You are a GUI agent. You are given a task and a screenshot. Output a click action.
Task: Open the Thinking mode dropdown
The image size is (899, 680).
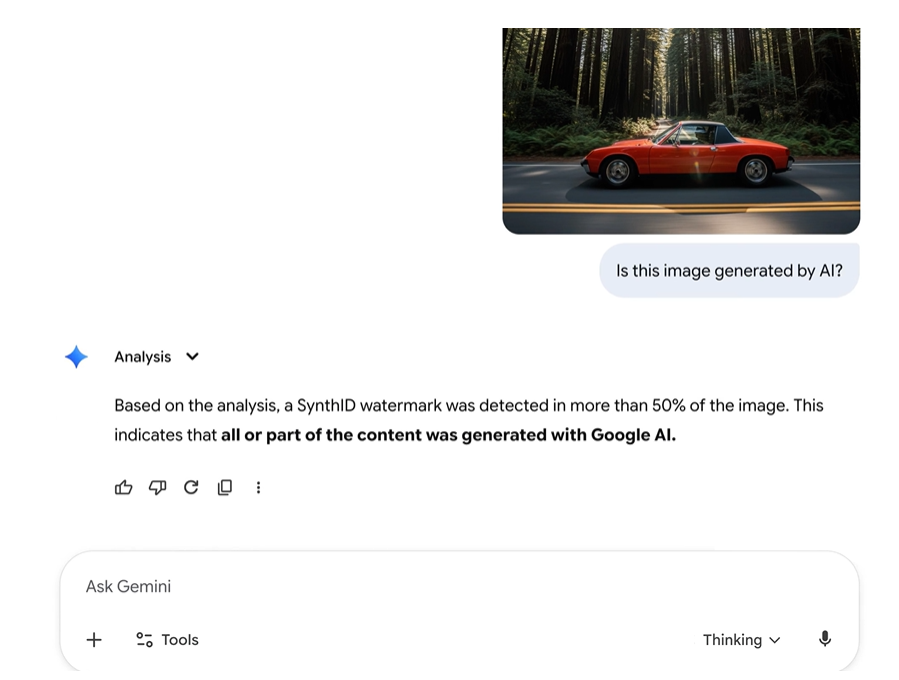click(740, 640)
